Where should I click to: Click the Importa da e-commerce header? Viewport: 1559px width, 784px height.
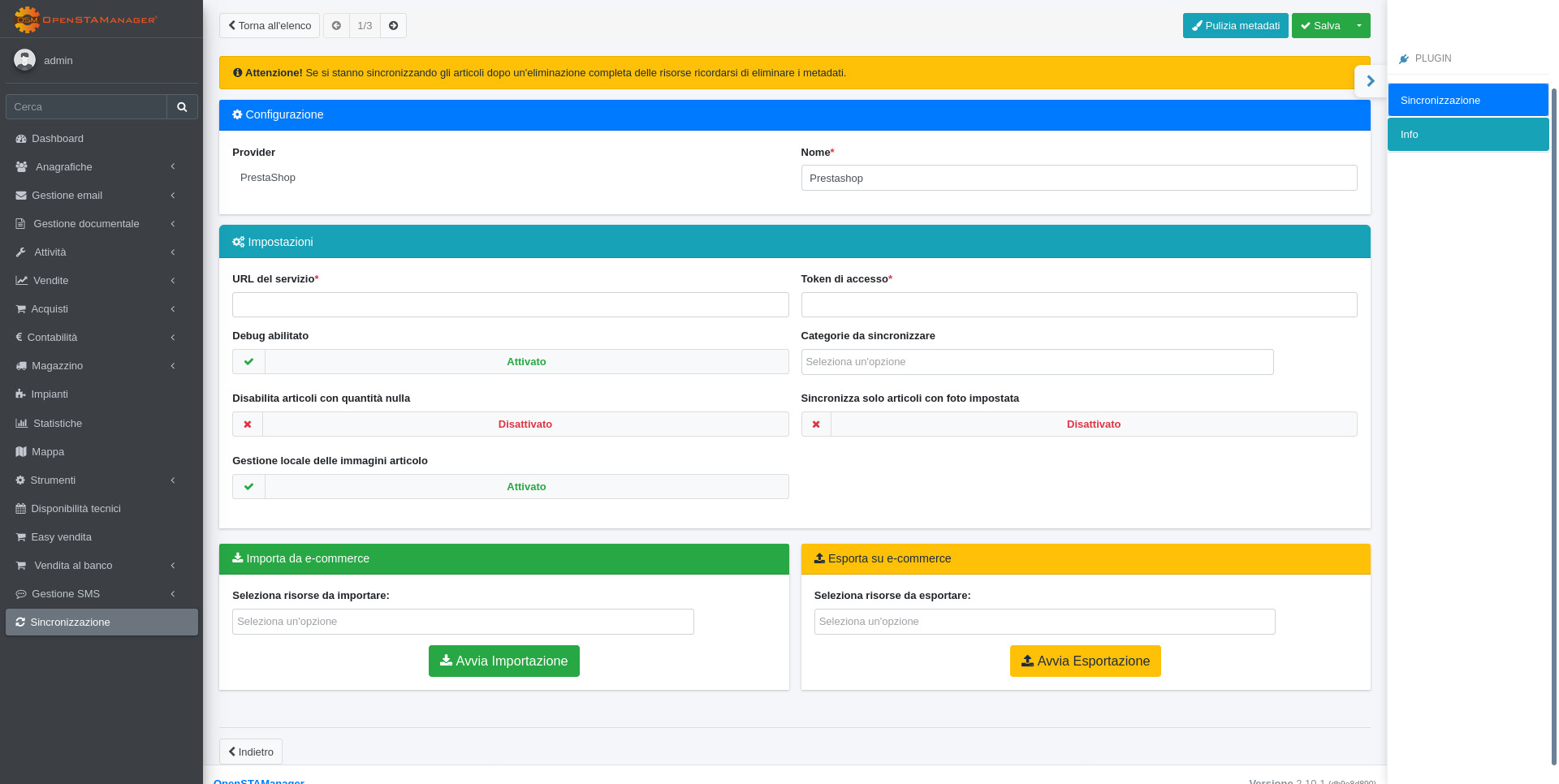click(x=504, y=559)
